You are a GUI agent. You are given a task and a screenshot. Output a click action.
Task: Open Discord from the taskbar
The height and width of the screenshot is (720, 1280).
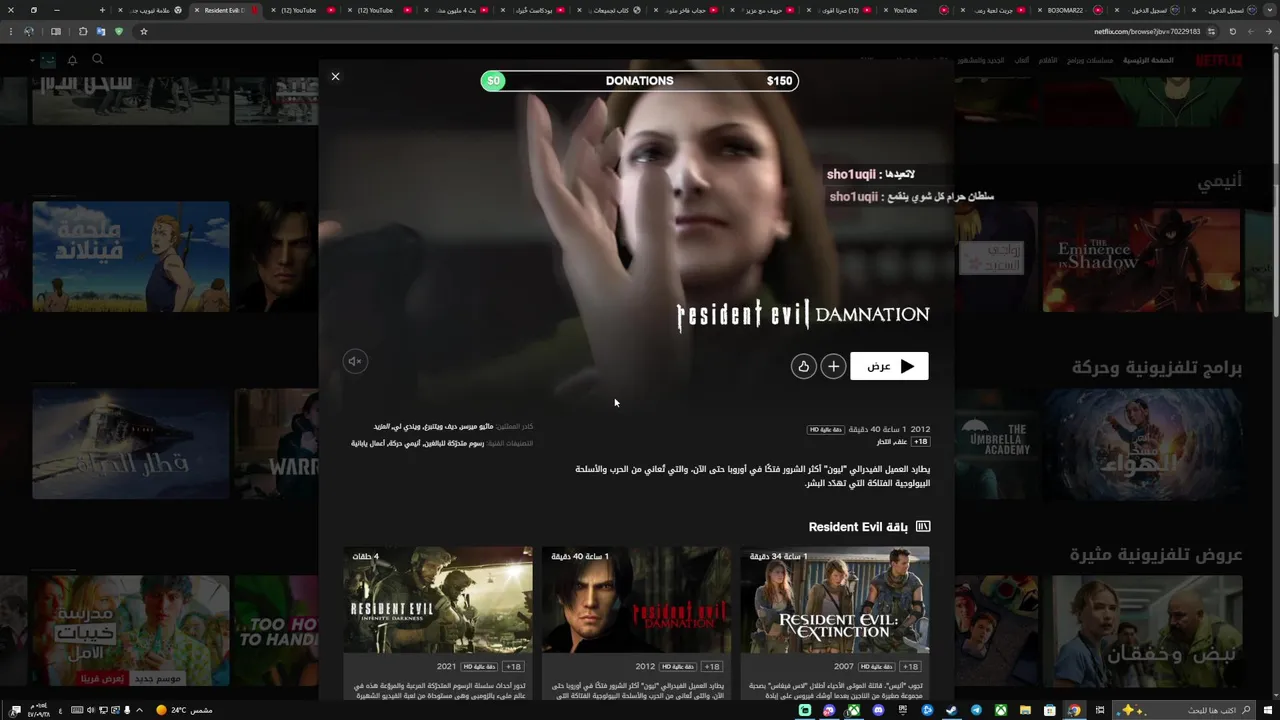878,710
